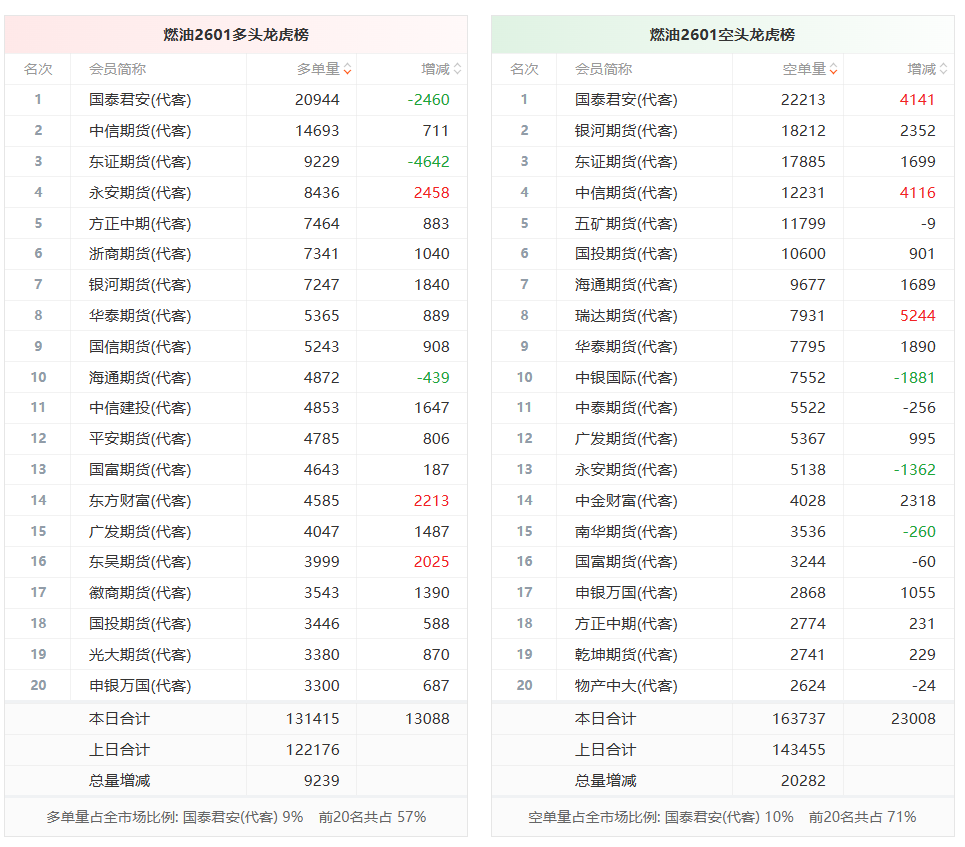965x847 pixels.
Task: Click 东方财富(代客) member name
Action: 140,500
